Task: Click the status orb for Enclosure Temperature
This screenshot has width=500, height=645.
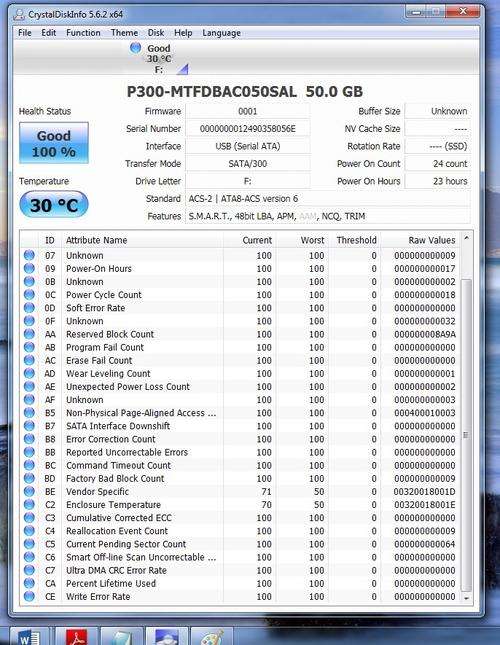Action: [29, 505]
